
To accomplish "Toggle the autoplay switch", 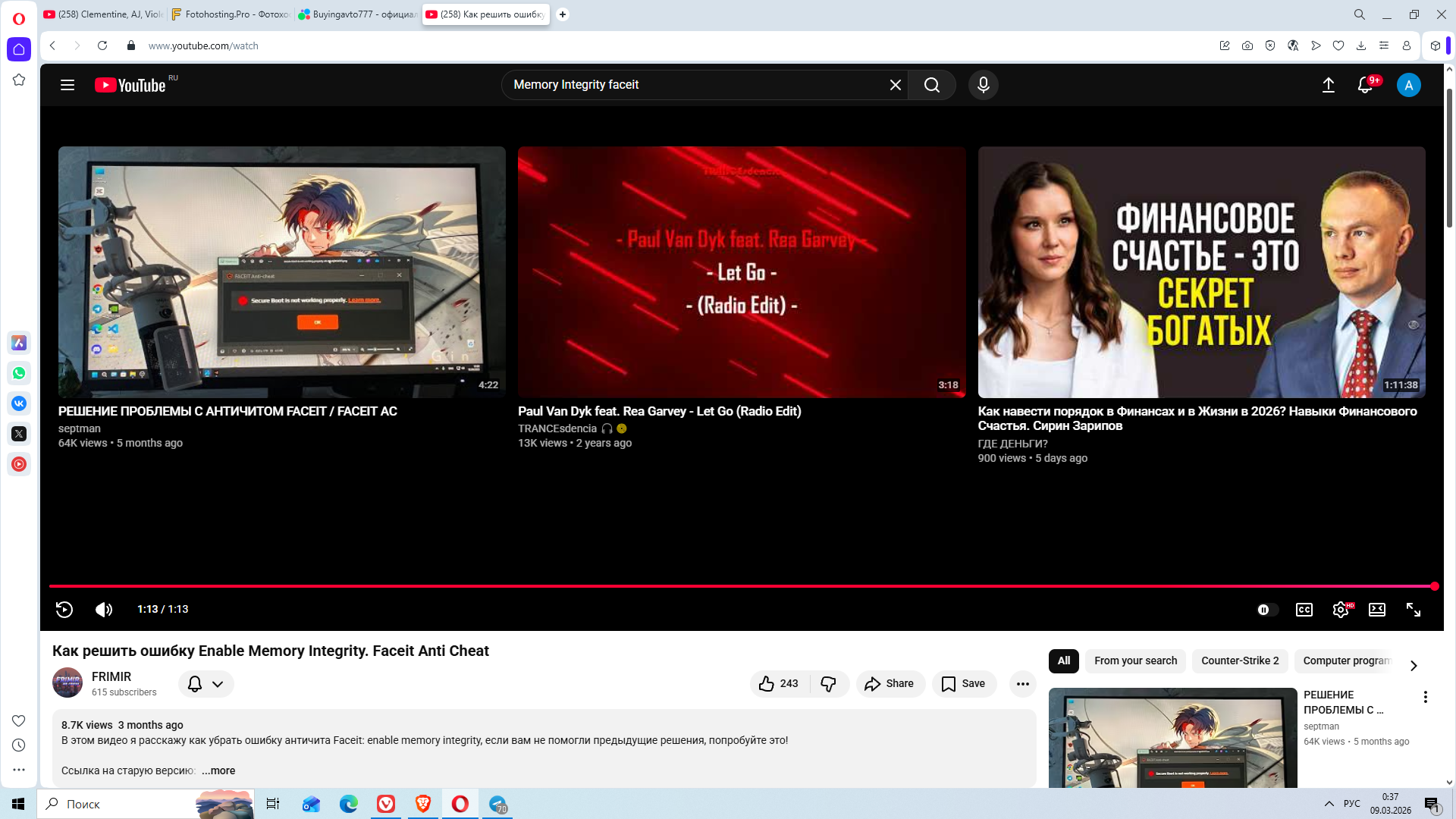I will click(1267, 610).
